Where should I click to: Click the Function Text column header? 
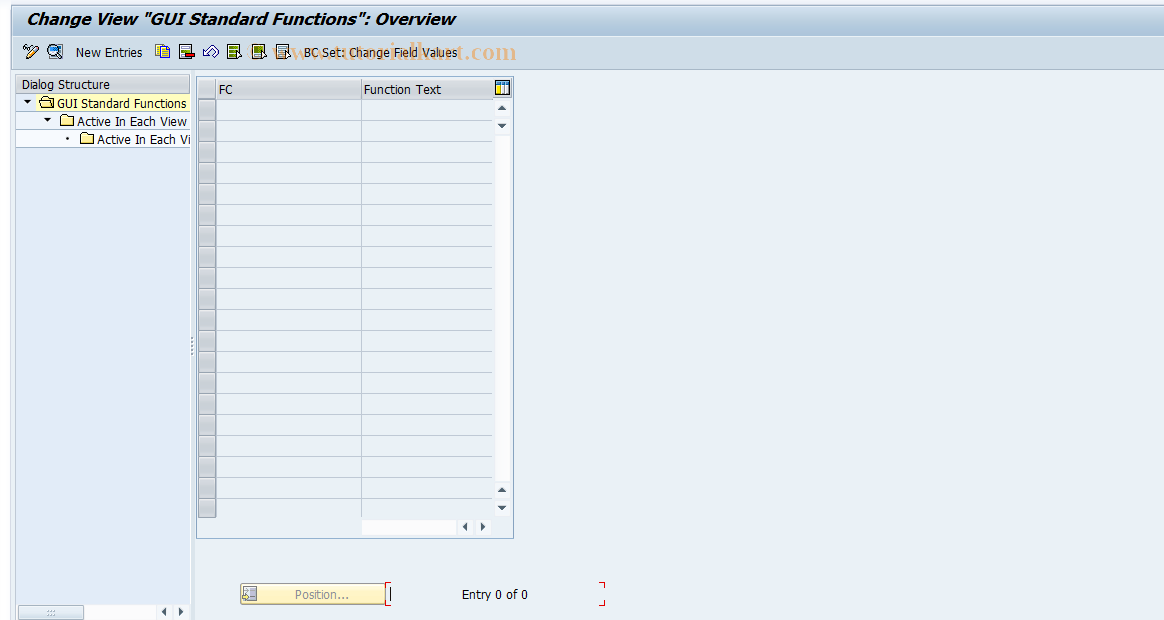[427, 89]
